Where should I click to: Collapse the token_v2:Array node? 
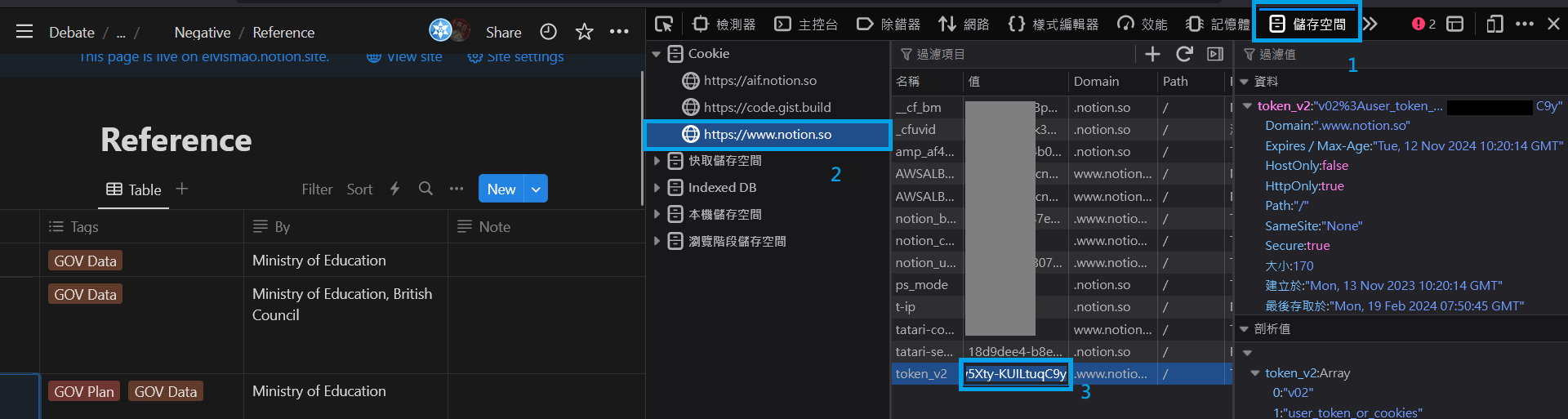[x=1255, y=373]
